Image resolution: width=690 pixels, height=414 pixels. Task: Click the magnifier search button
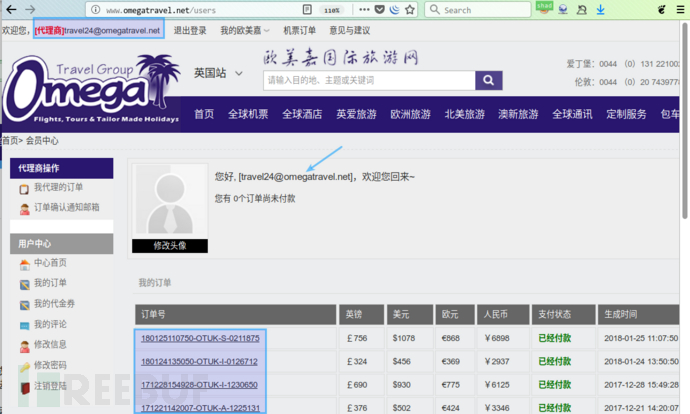point(488,81)
